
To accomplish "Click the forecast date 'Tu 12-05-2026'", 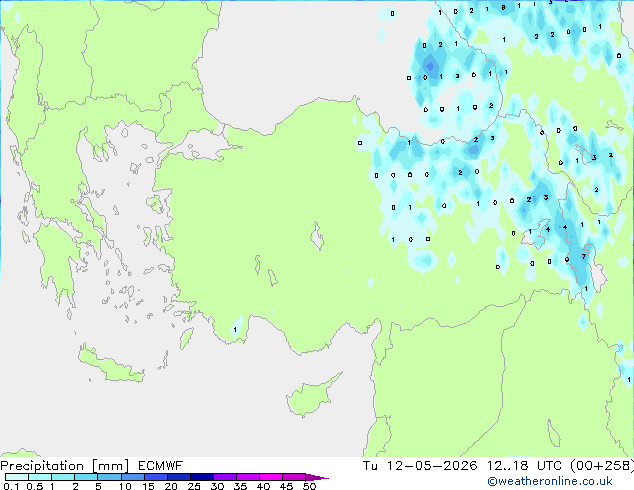I will click(420, 466).
